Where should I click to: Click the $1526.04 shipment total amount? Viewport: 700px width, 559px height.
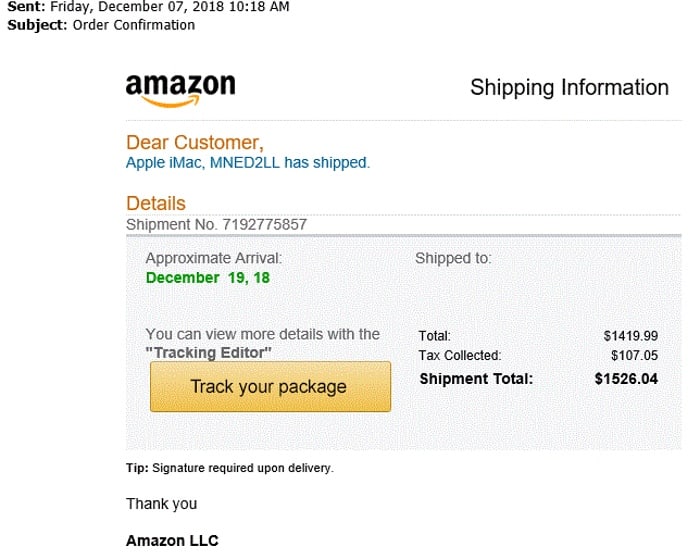click(626, 379)
